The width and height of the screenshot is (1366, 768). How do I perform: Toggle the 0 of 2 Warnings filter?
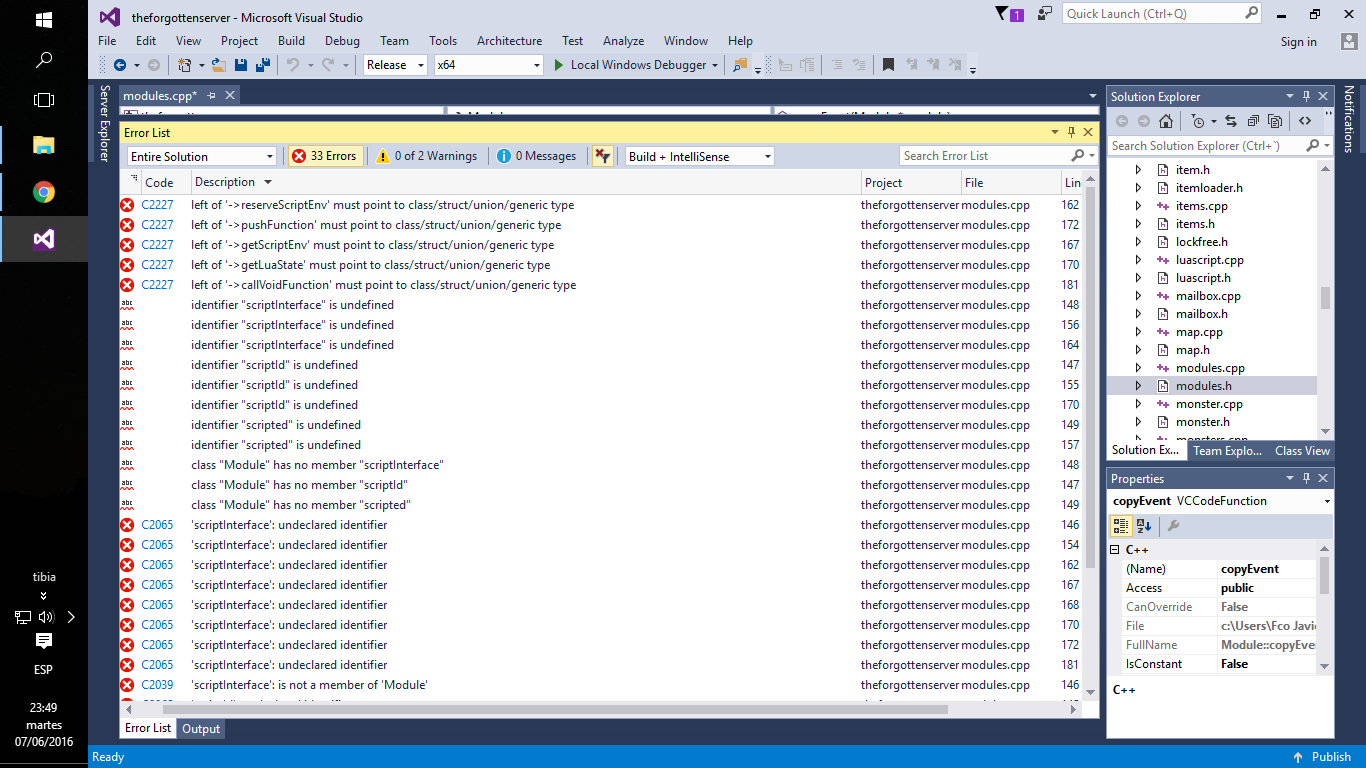(427, 156)
